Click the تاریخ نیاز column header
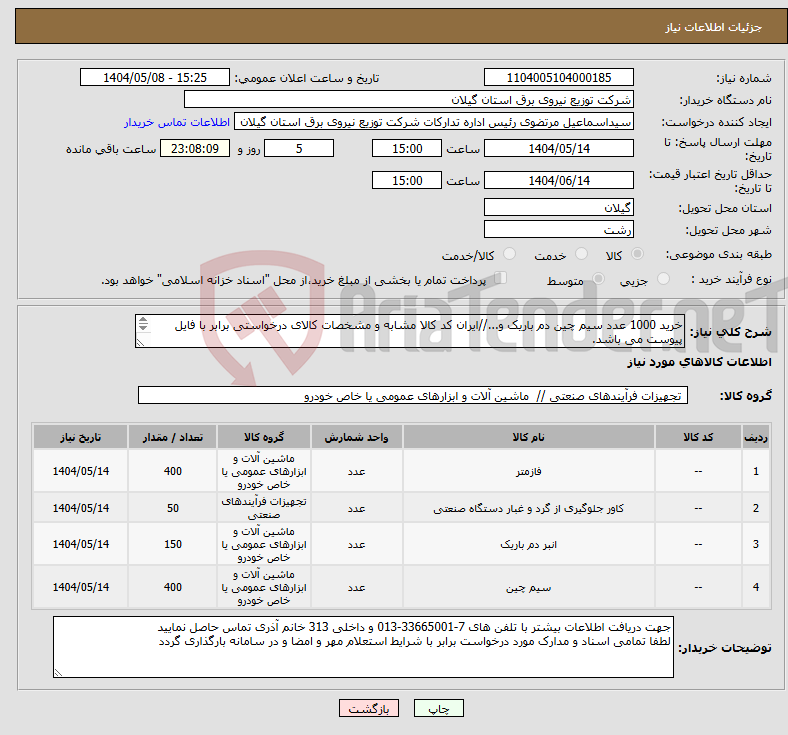Viewport: 788px width, 735px height. (80, 437)
